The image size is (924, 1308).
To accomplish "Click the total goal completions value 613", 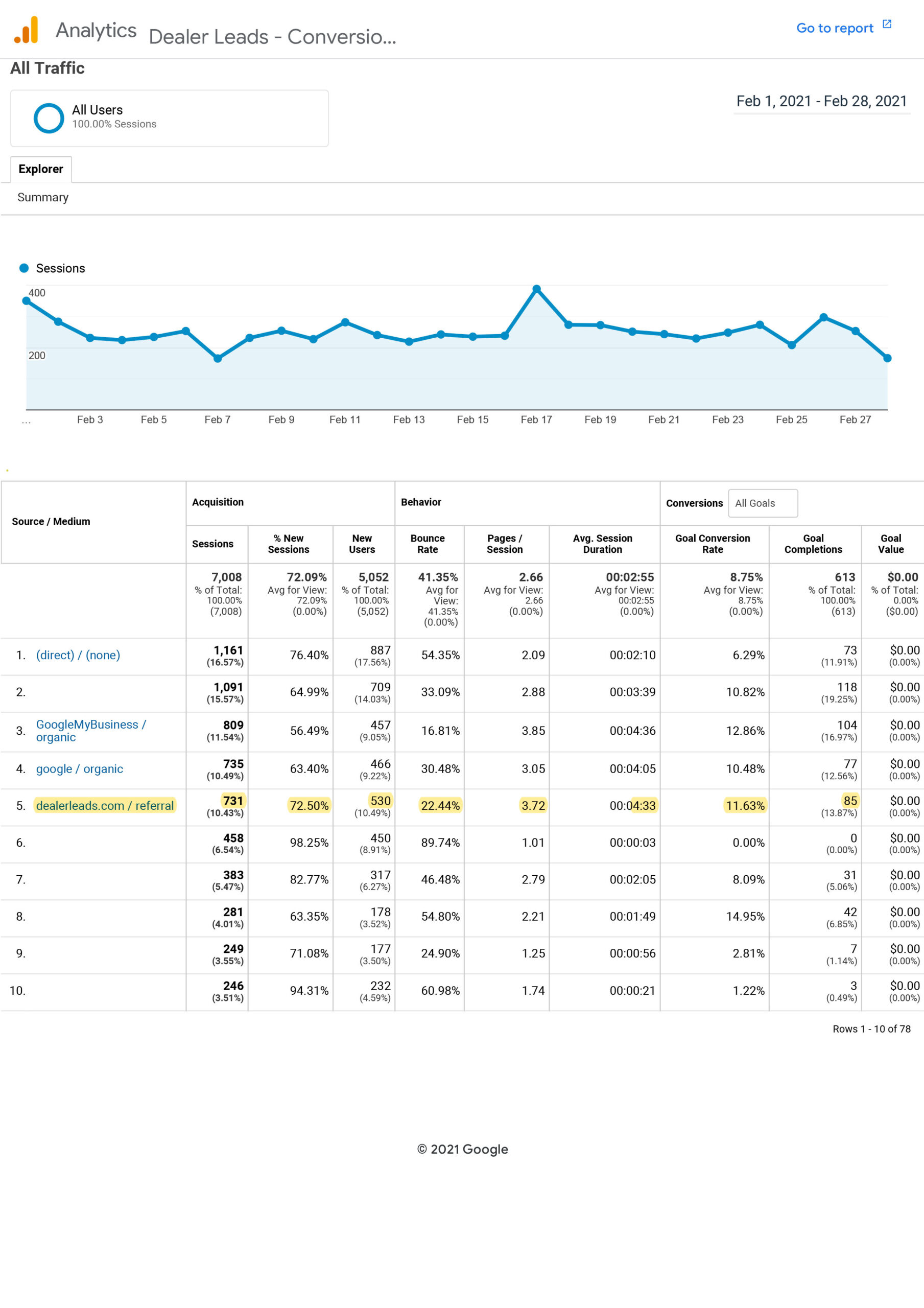I will coord(845,577).
